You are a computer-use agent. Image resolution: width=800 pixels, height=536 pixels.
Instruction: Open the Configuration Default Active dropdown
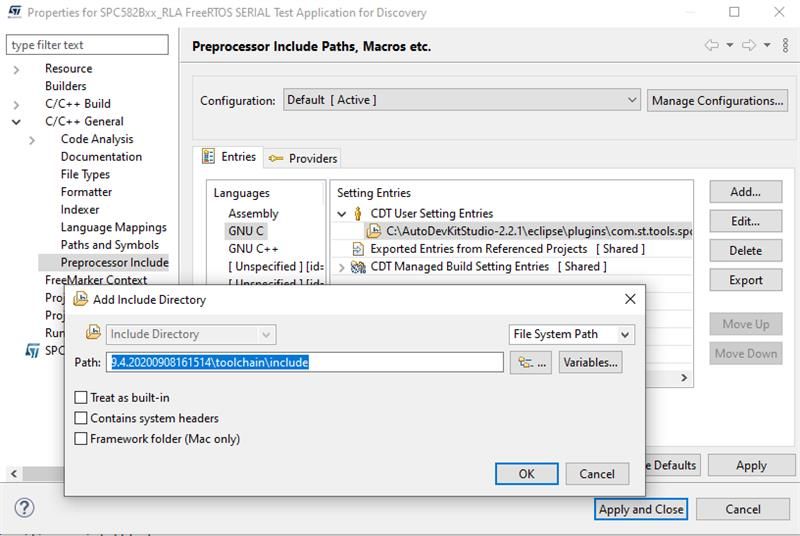pyautogui.click(x=461, y=100)
